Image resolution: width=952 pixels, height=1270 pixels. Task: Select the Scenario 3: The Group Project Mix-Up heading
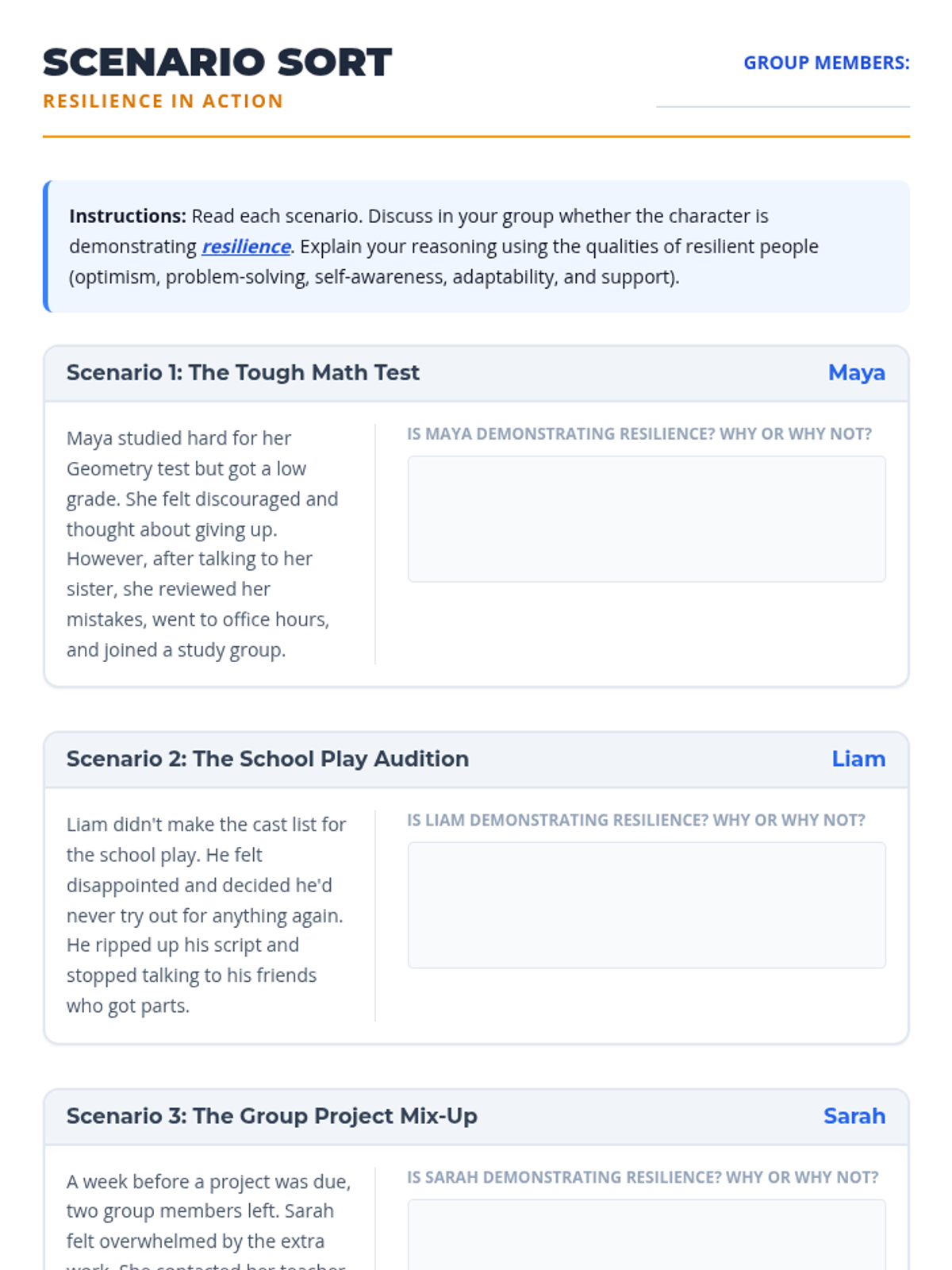pos(271,1117)
